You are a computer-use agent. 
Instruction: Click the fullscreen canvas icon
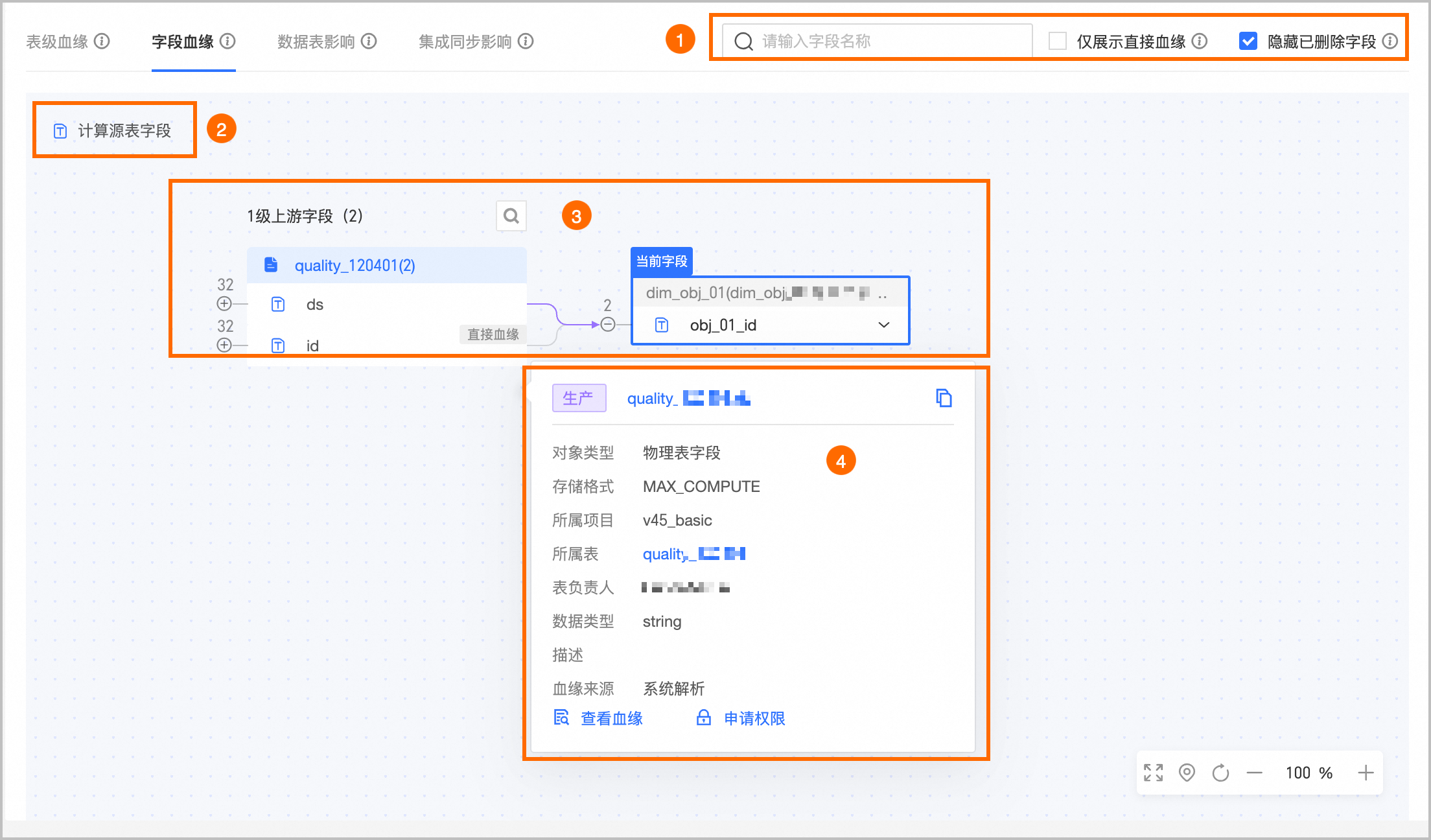tap(1153, 773)
